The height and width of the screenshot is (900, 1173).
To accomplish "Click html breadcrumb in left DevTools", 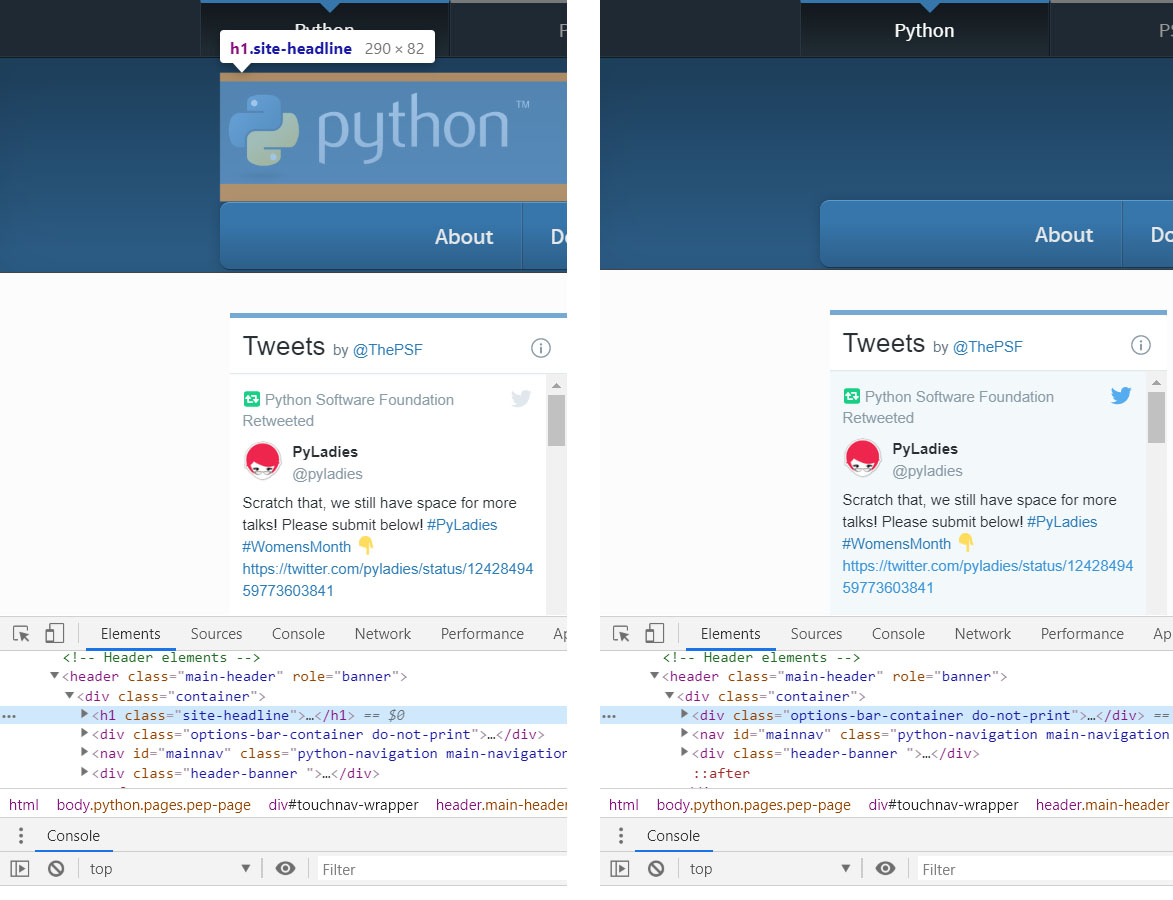I will point(24,805).
